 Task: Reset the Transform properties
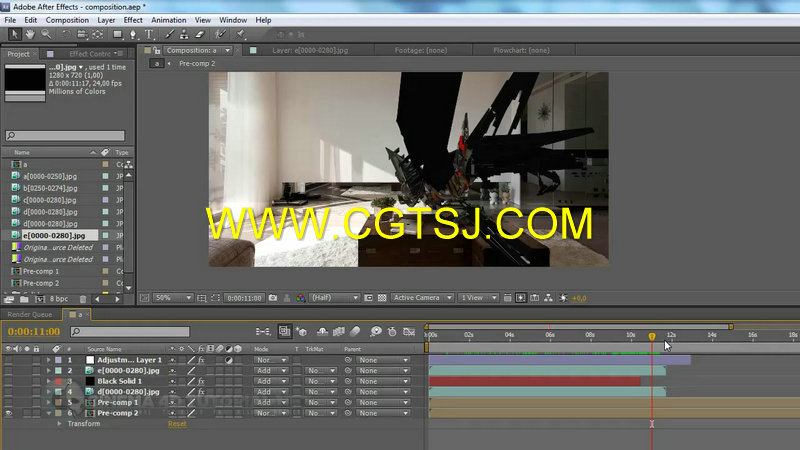[177, 424]
